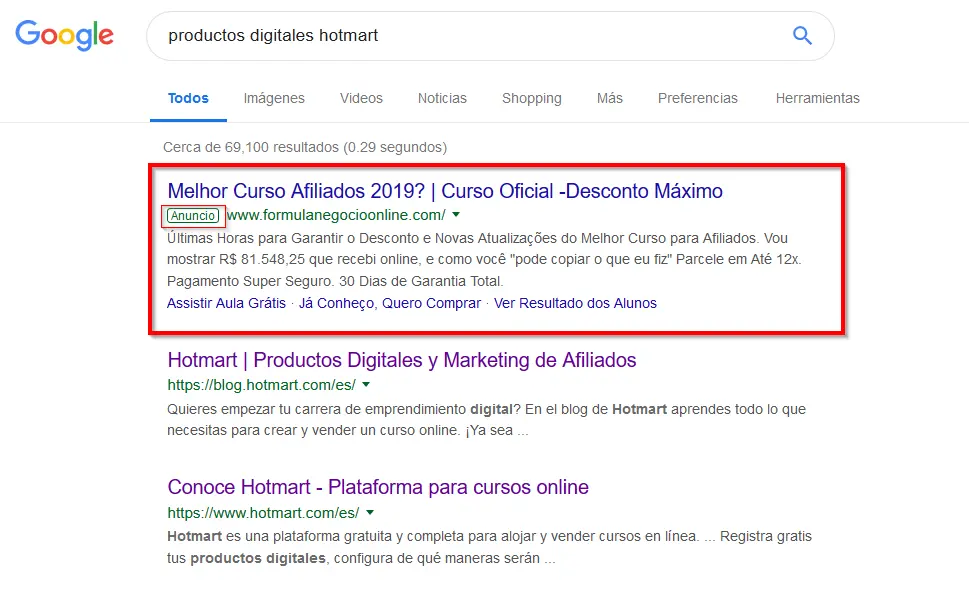Click the snippet starting 'Hotmart es una plataforma gratuita'
Image resolution: width=969 pixels, height=591 pixels.
click(x=489, y=547)
